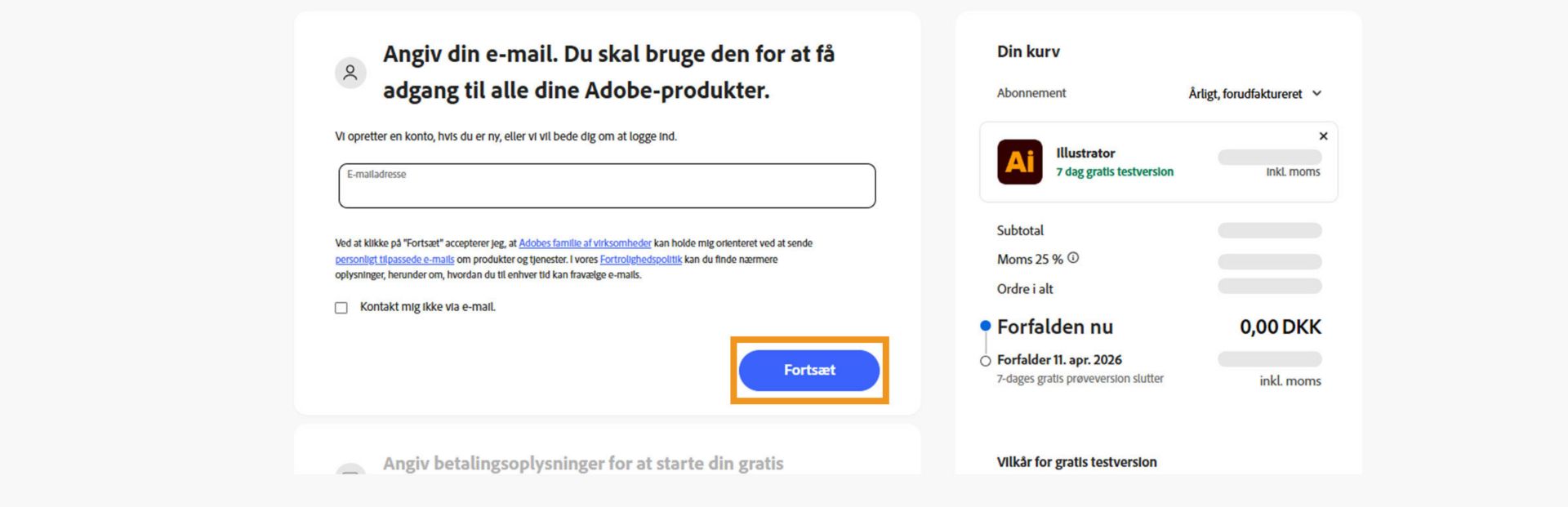Viewport: 1568px width, 507px height.
Task: Click inside the E-mailadresse input field
Action: tap(606, 186)
